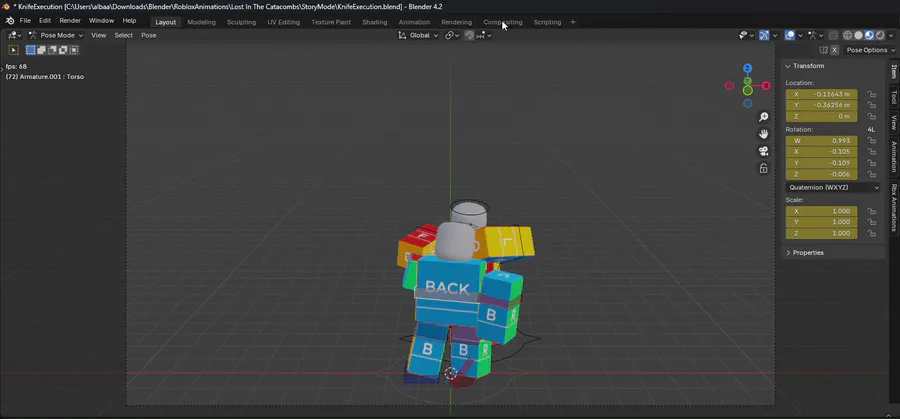Open the editor type selector icon
Viewport: 900px width, 419px height.
coord(14,35)
